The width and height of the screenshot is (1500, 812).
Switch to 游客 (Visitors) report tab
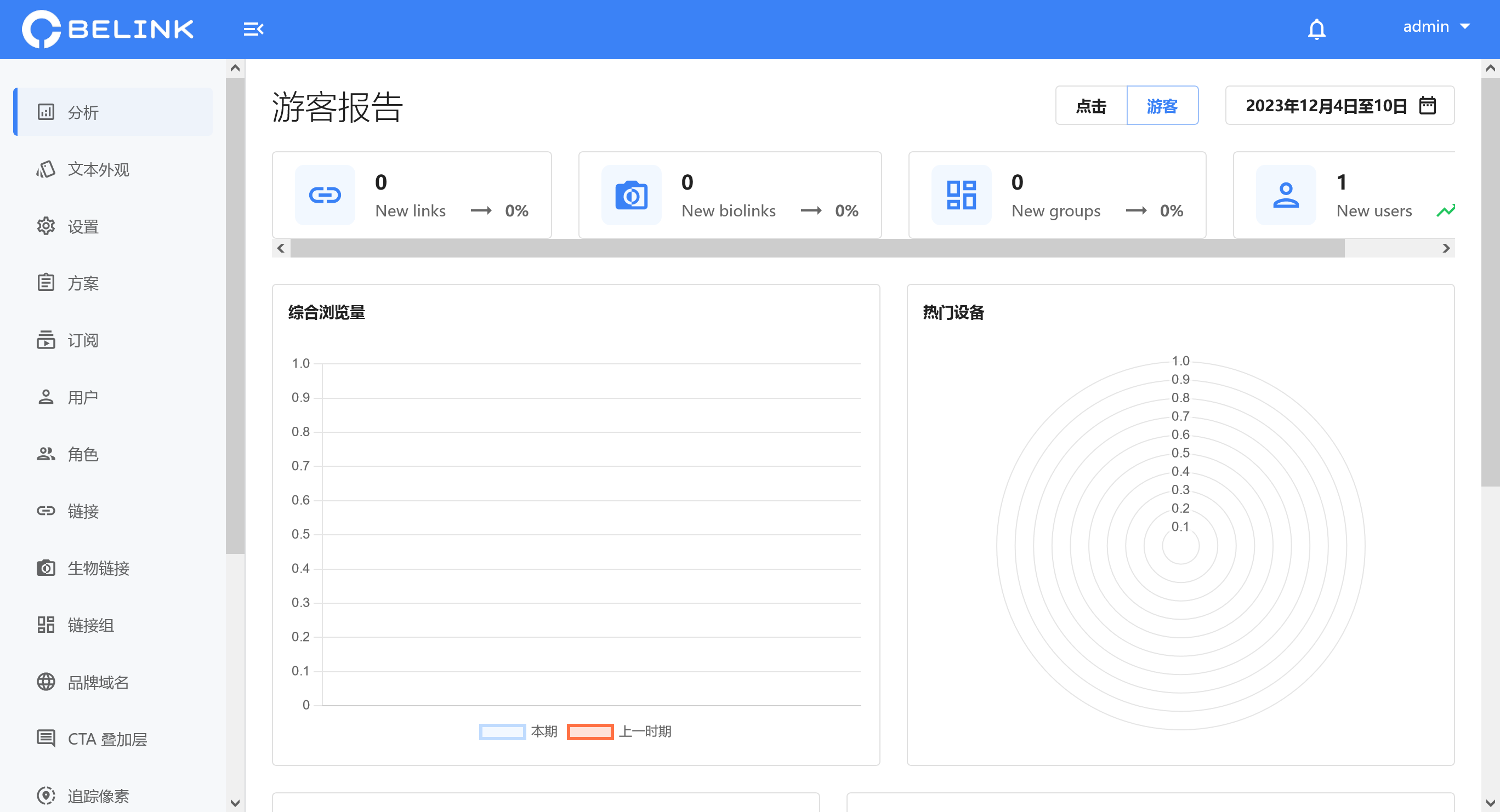pyautogui.click(x=1163, y=106)
